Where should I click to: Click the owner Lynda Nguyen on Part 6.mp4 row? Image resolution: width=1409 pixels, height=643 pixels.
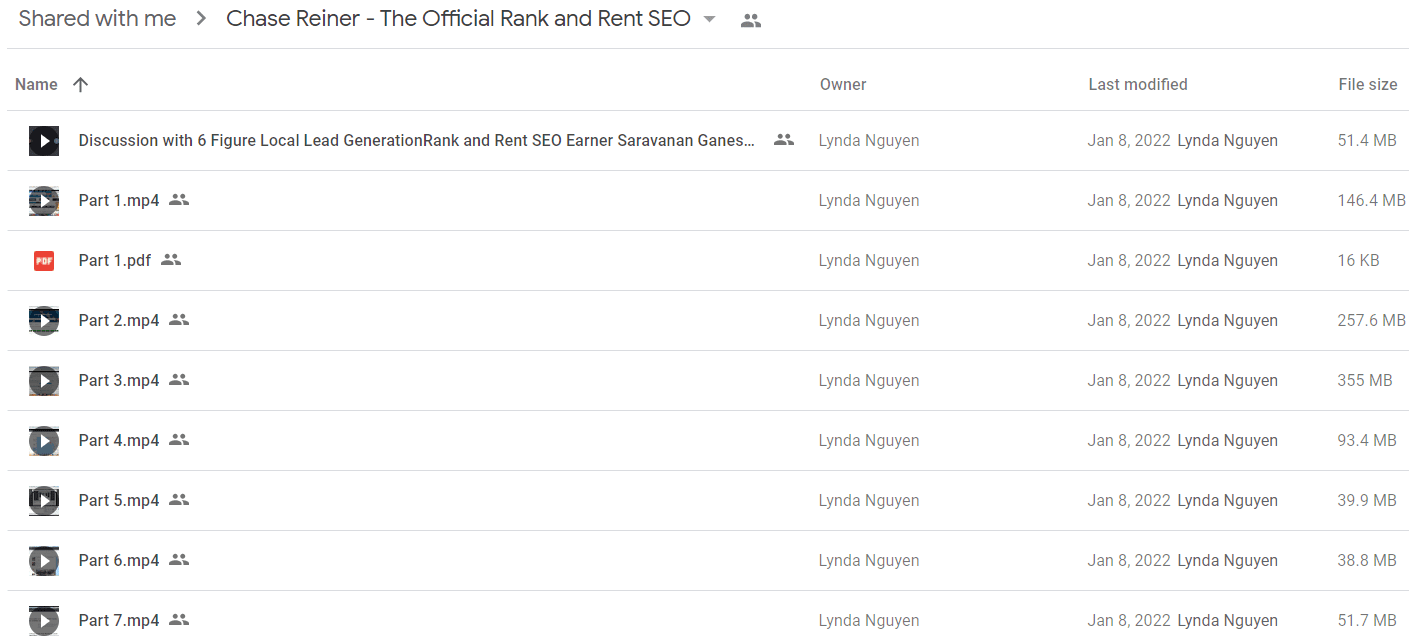pyautogui.click(x=869, y=560)
